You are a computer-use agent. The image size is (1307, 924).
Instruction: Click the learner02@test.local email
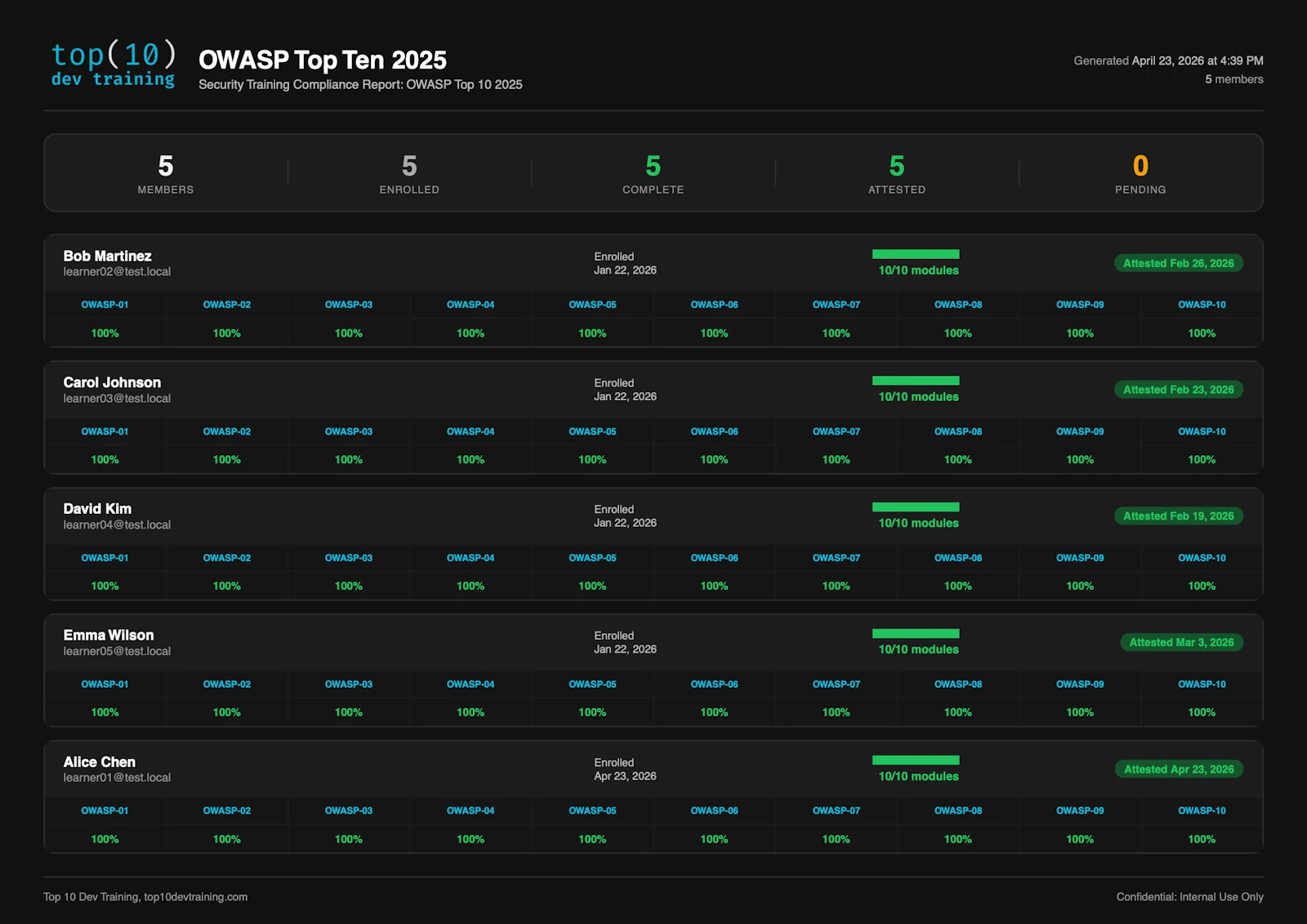point(117,272)
